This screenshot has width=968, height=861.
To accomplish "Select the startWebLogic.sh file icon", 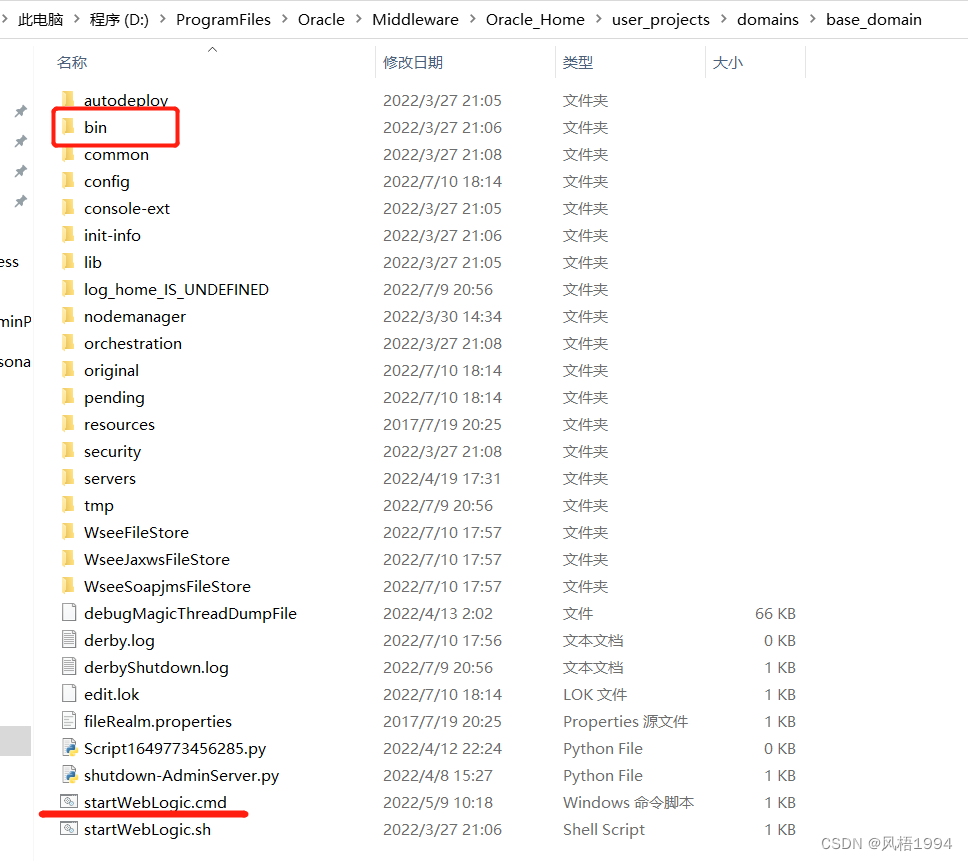I will (69, 828).
